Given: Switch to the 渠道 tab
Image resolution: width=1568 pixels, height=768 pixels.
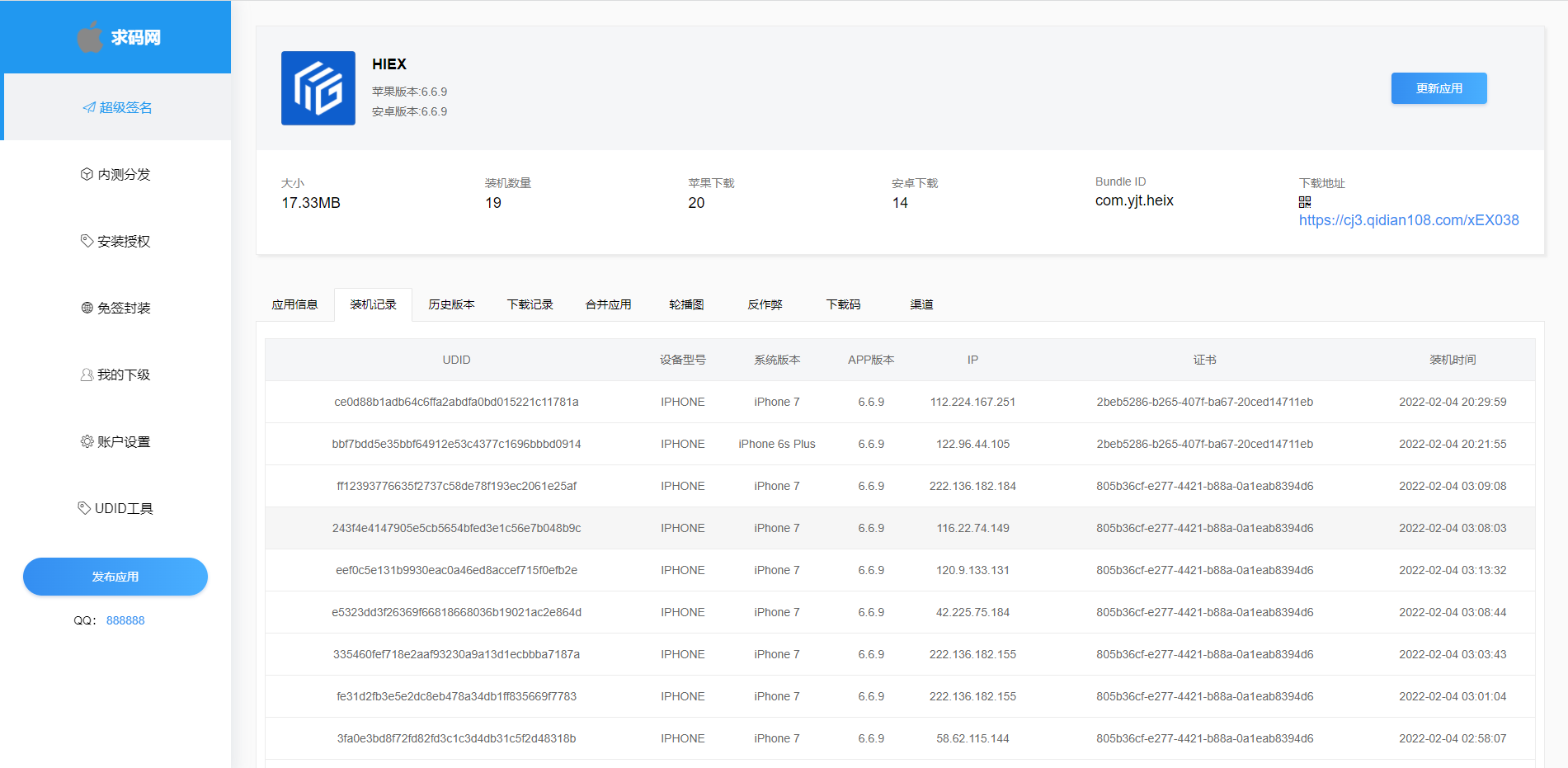Looking at the screenshot, I should click(x=921, y=304).
